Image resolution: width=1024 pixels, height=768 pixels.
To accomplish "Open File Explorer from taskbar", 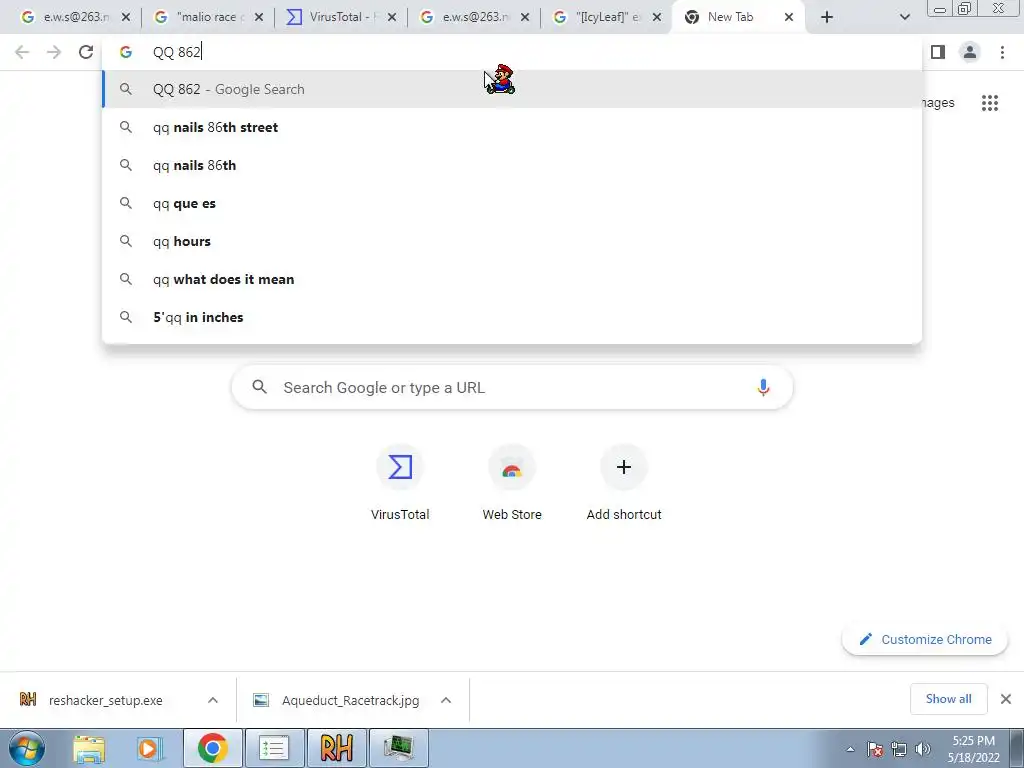I will (x=89, y=748).
